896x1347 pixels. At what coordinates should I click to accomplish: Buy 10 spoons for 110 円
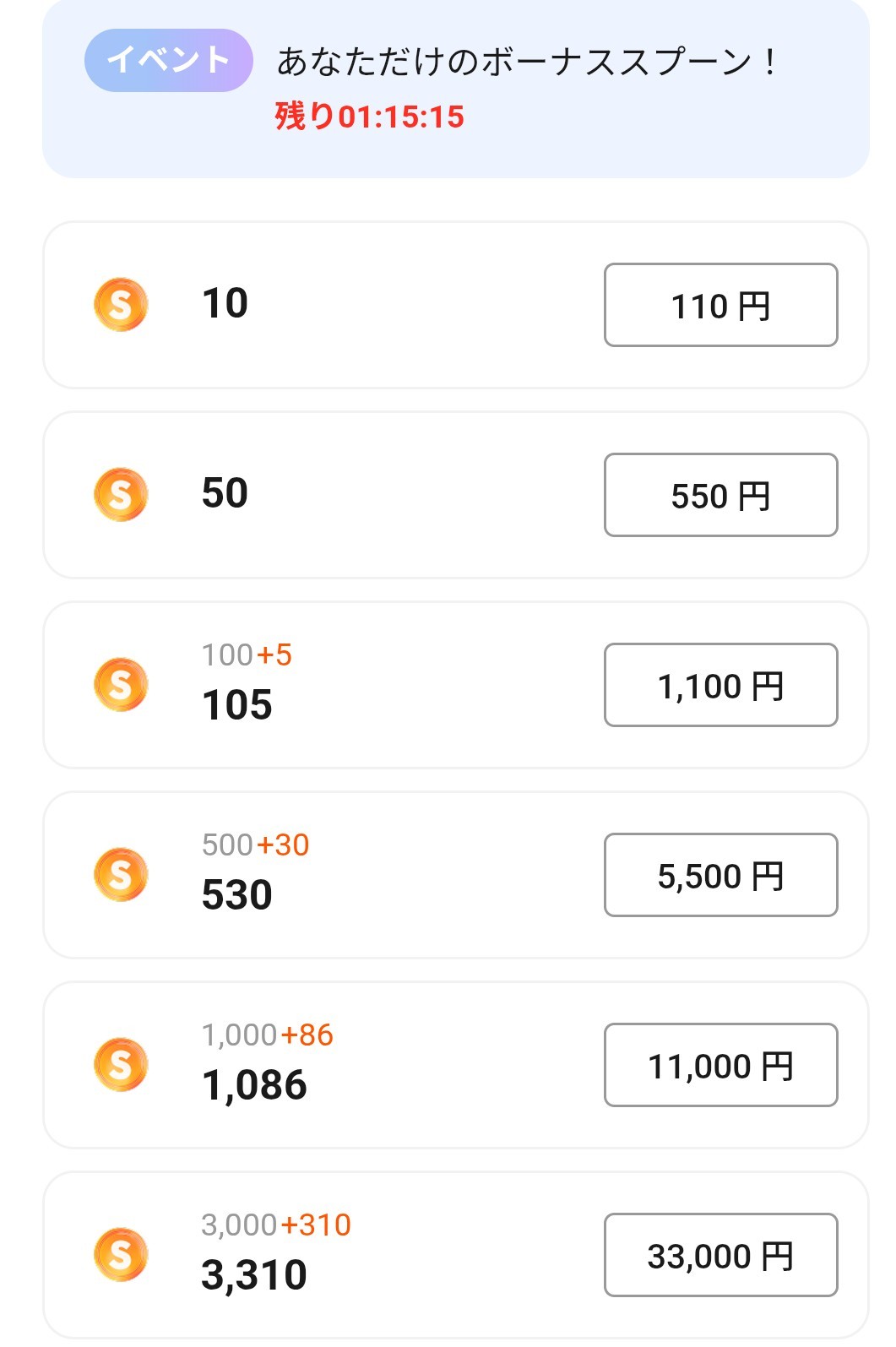click(x=720, y=305)
